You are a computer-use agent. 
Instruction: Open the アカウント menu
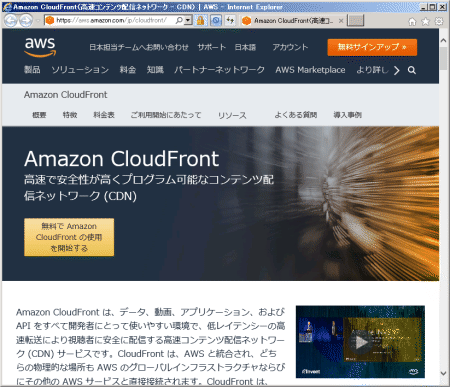pos(290,47)
